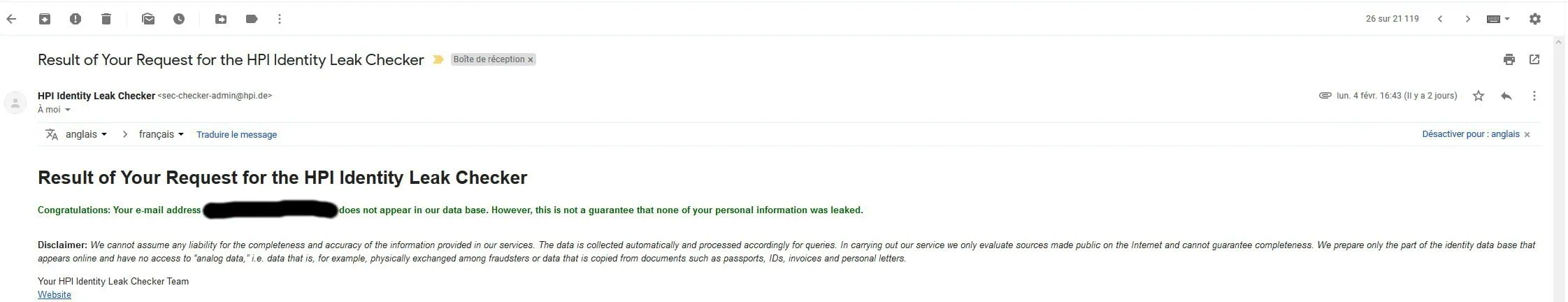
Task: Open the Website link in the signature
Action: (55, 294)
